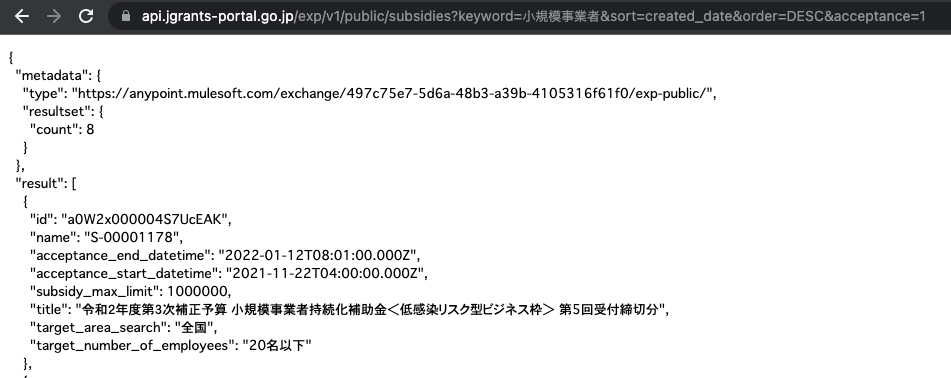Click the "metadata" key in JSON
Viewport: 951px width, 378px height.
[x=53, y=76]
